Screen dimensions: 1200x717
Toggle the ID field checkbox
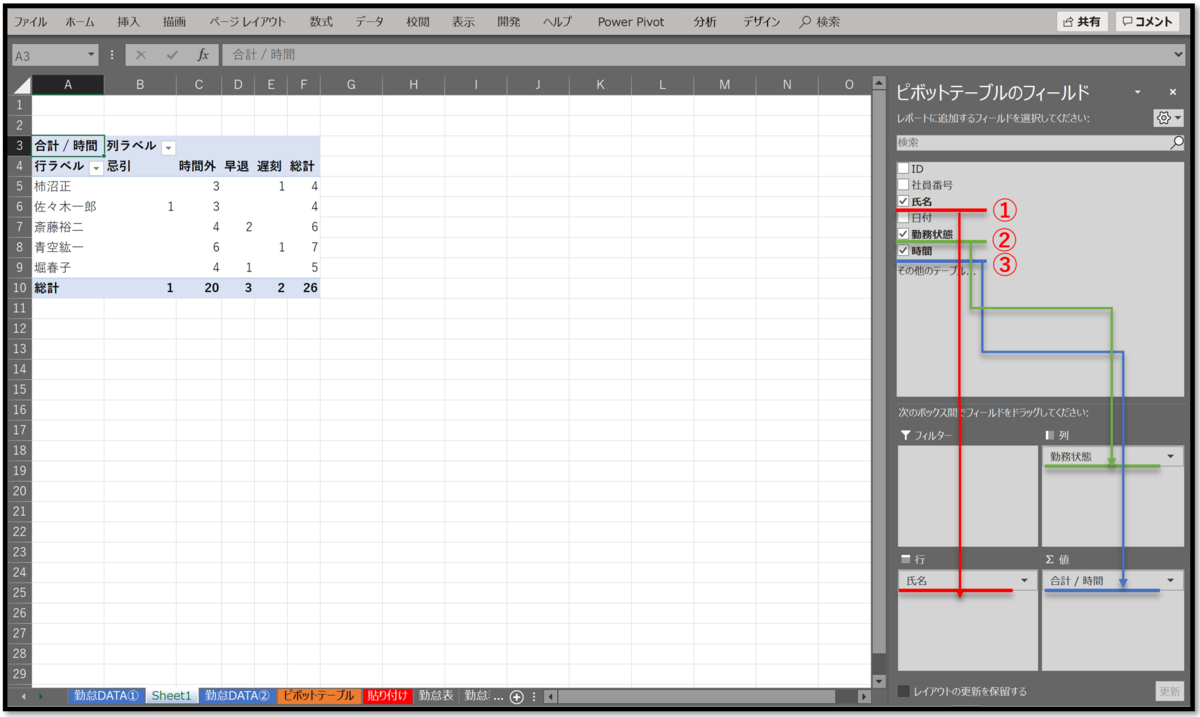click(x=904, y=169)
